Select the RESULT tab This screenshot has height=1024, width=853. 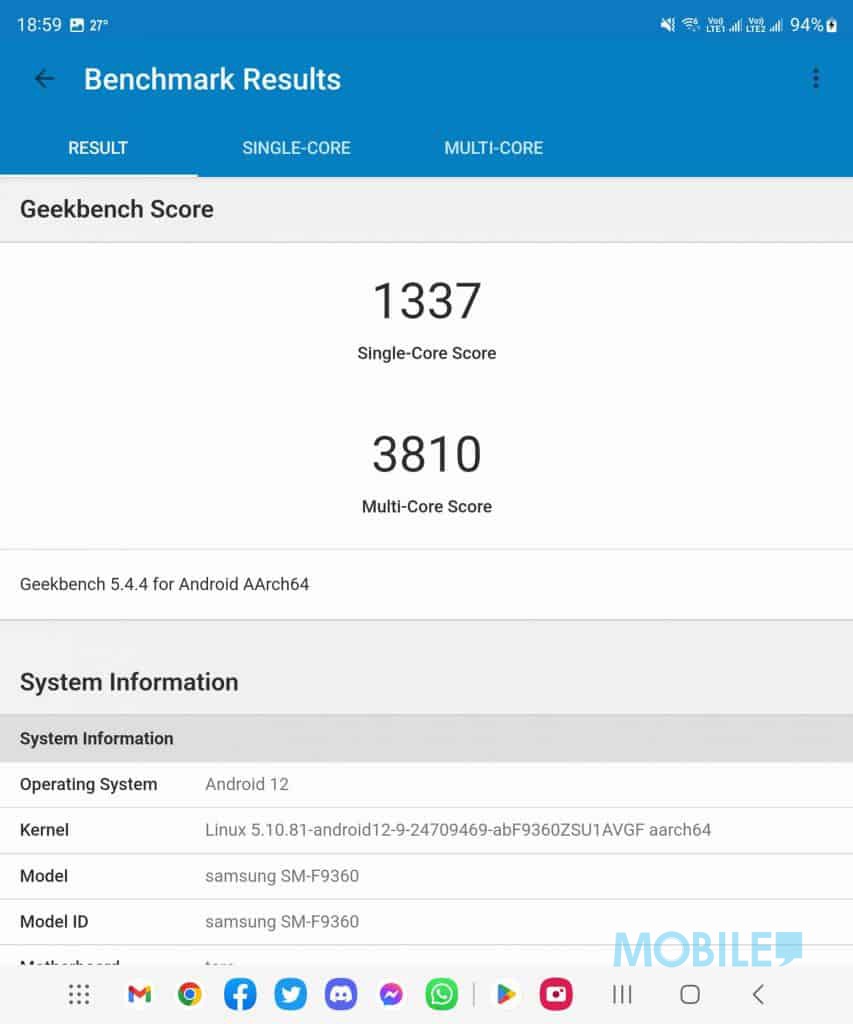(x=98, y=148)
